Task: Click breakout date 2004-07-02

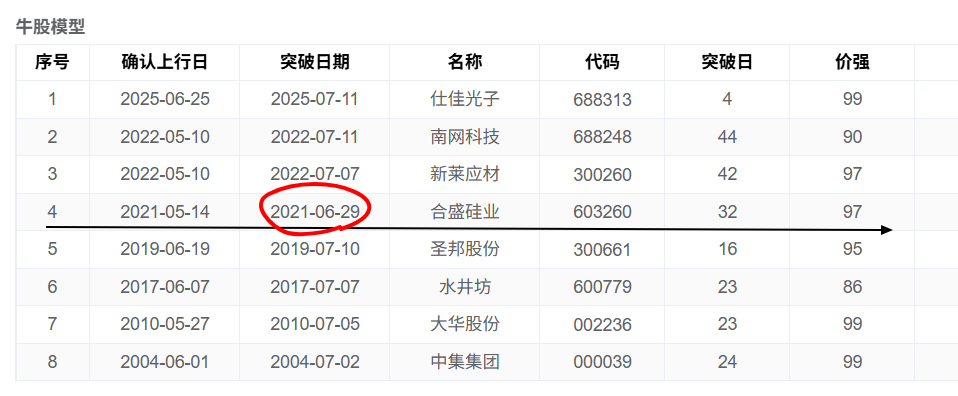Action: tap(315, 362)
